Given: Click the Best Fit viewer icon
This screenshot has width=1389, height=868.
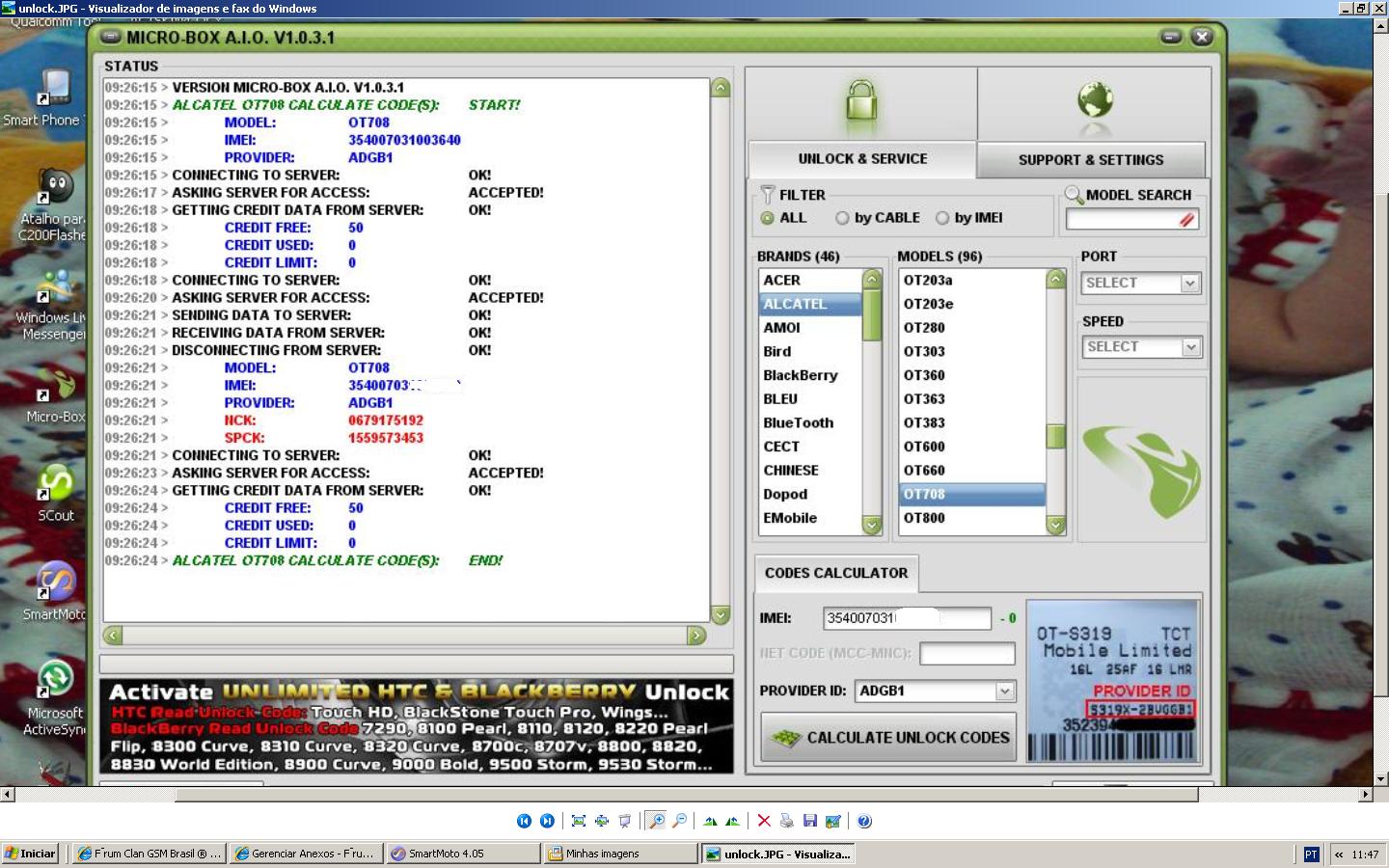Looking at the screenshot, I should tap(579, 821).
